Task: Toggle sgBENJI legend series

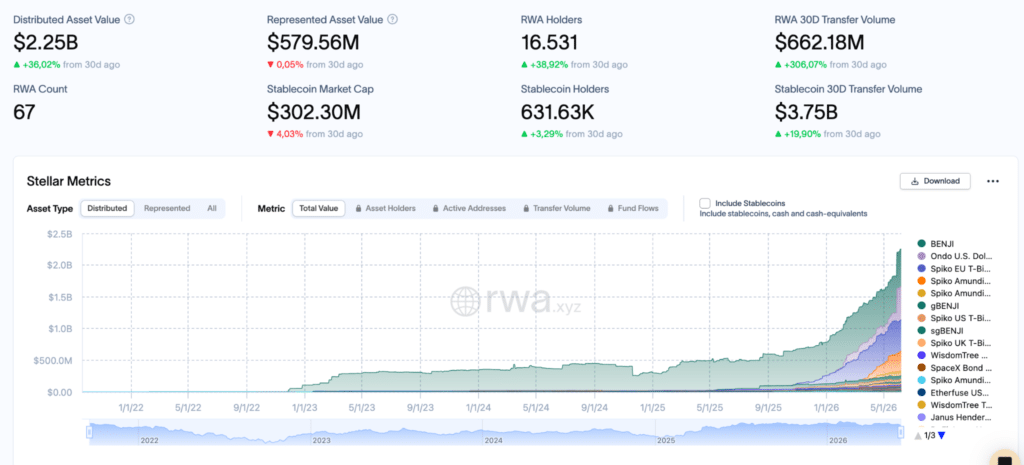Action: (x=940, y=330)
